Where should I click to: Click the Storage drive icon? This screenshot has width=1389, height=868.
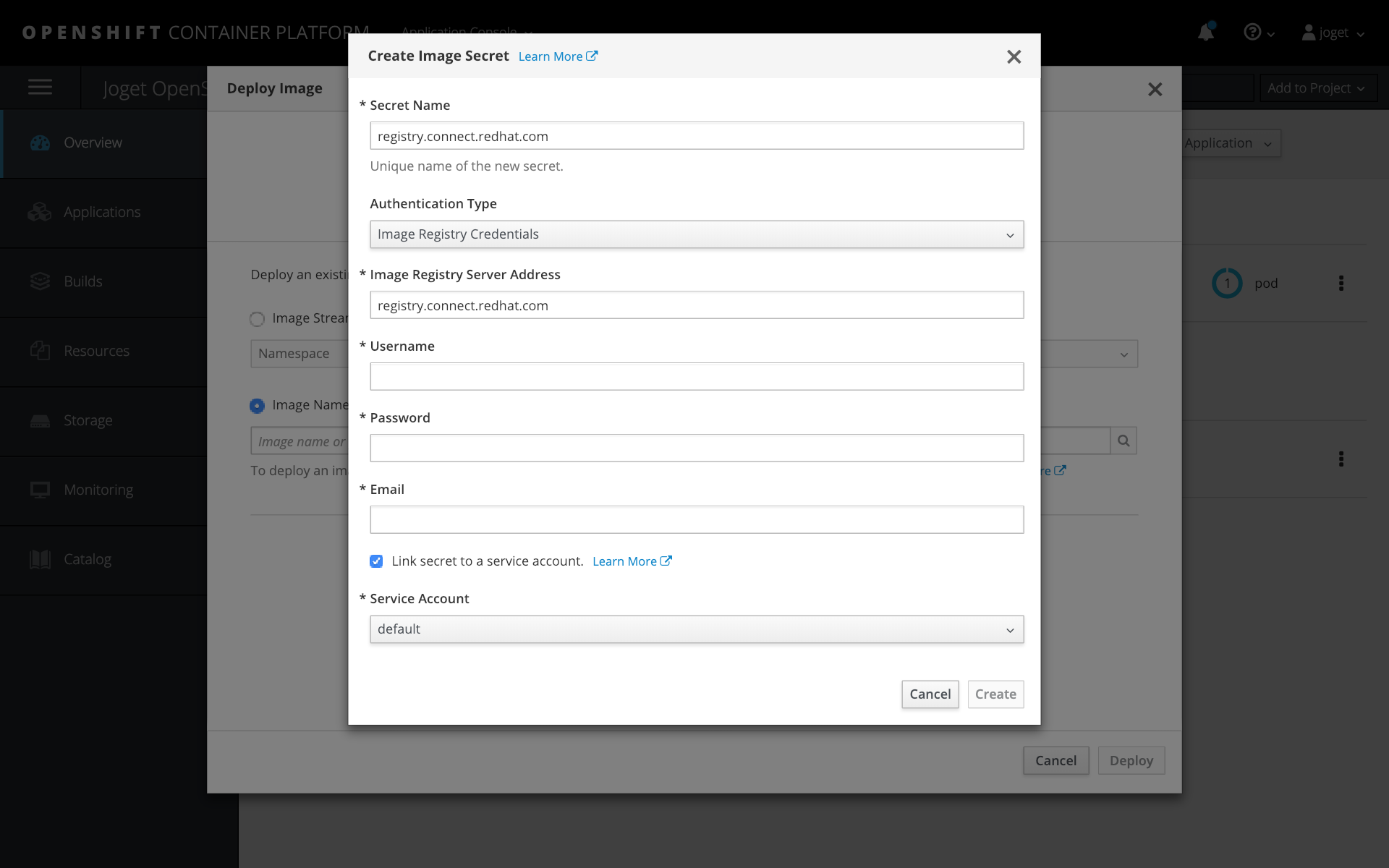(x=41, y=420)
